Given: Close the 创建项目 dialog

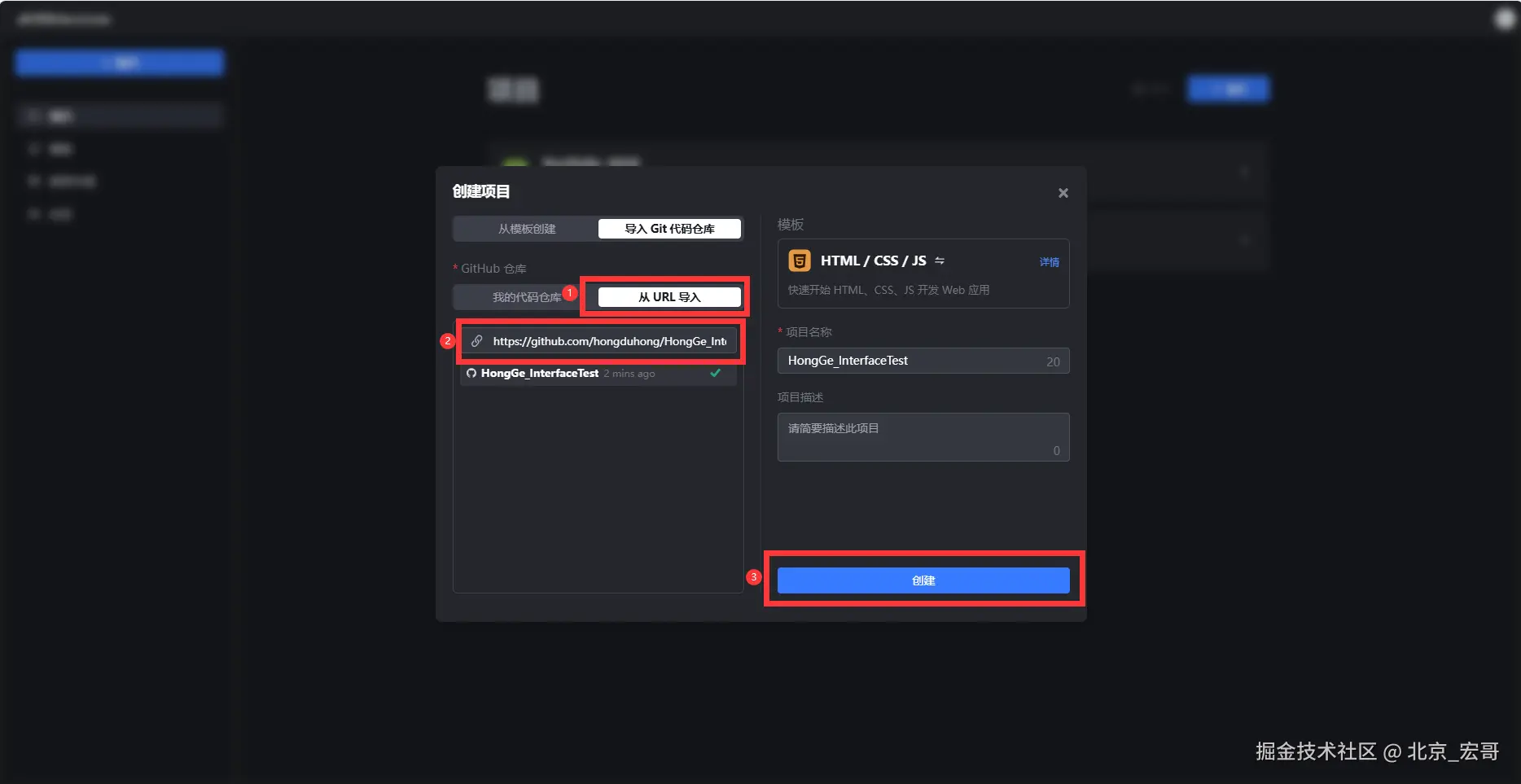Looking at the screenshot, I should pyautogui.click(x=1063, y=193).
